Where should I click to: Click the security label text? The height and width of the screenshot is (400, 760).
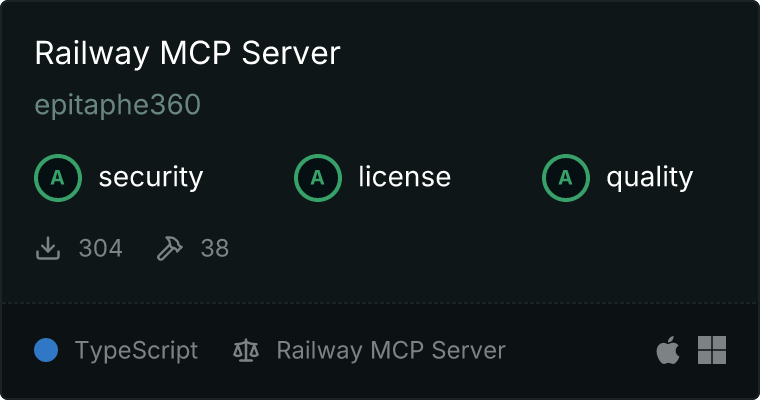pos(151,177)
